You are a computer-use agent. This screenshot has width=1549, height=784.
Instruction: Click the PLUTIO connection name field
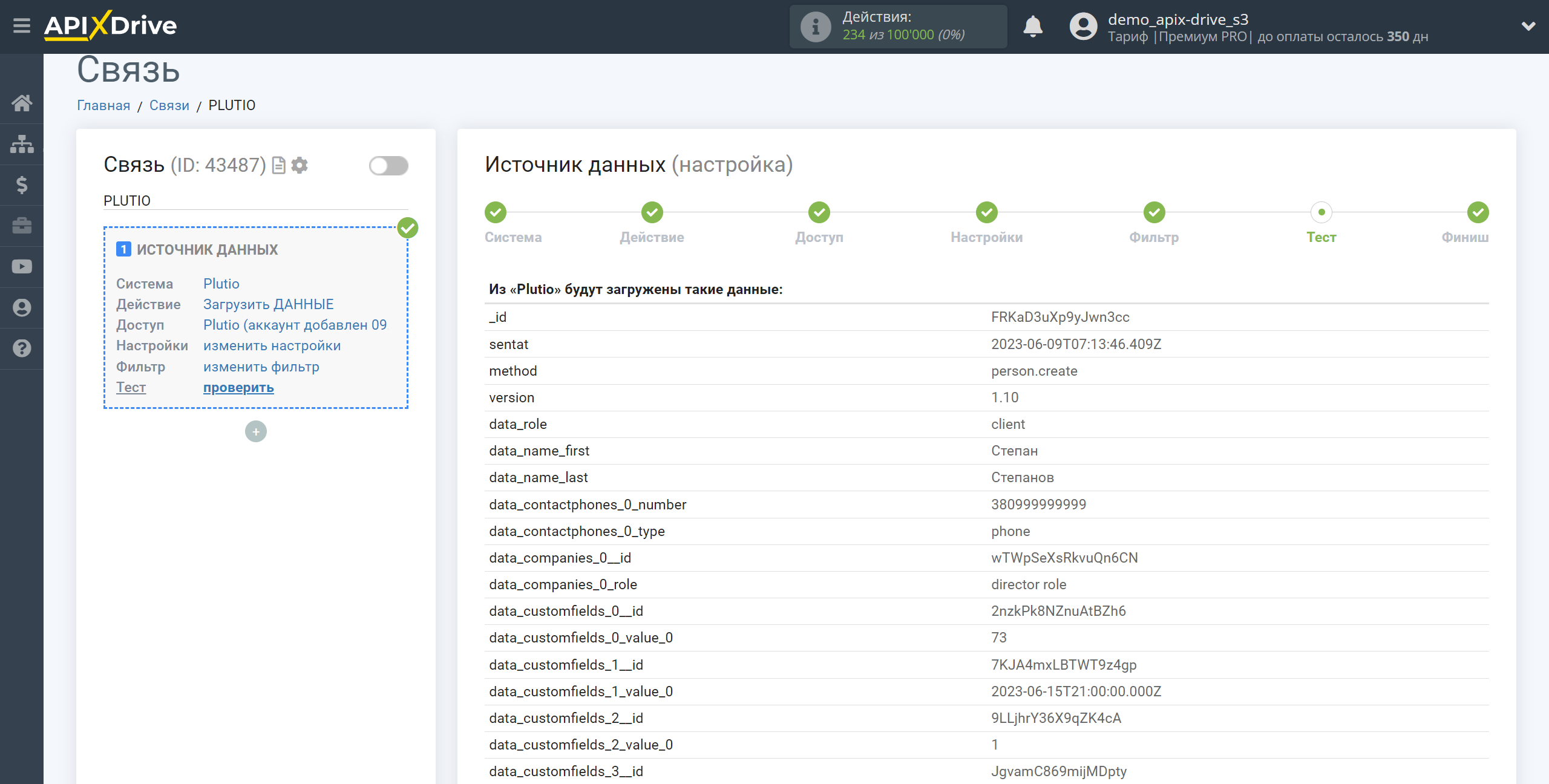pyautogui.click(x=256, y=201)
